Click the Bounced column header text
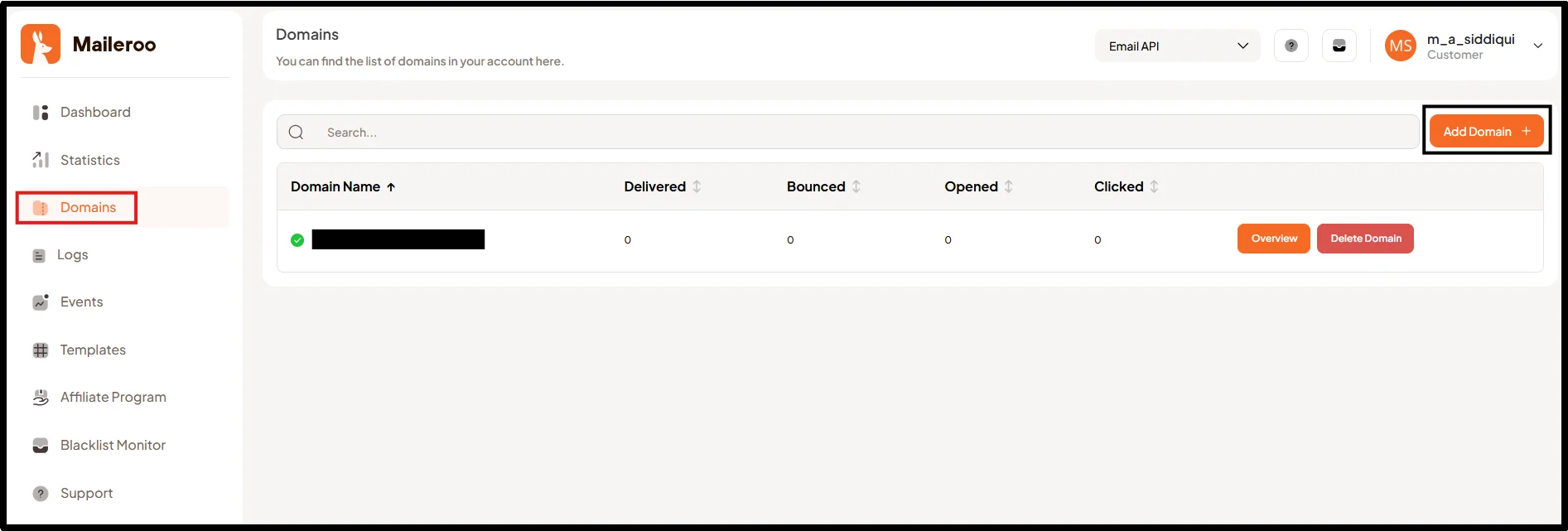The width and height of the screenshot is (1568, 531). pos(816,186)
